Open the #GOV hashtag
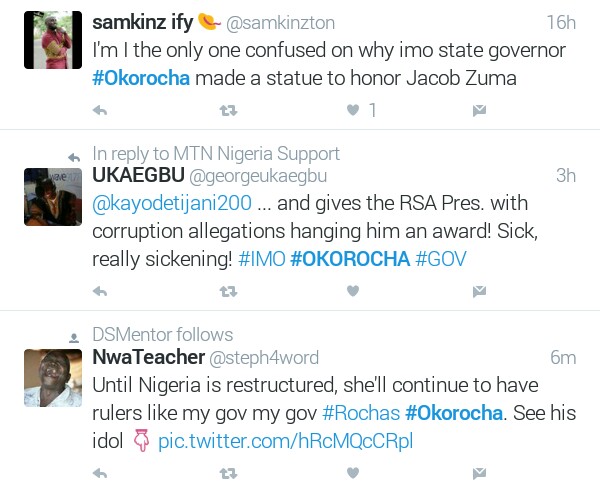 (441, 259)
